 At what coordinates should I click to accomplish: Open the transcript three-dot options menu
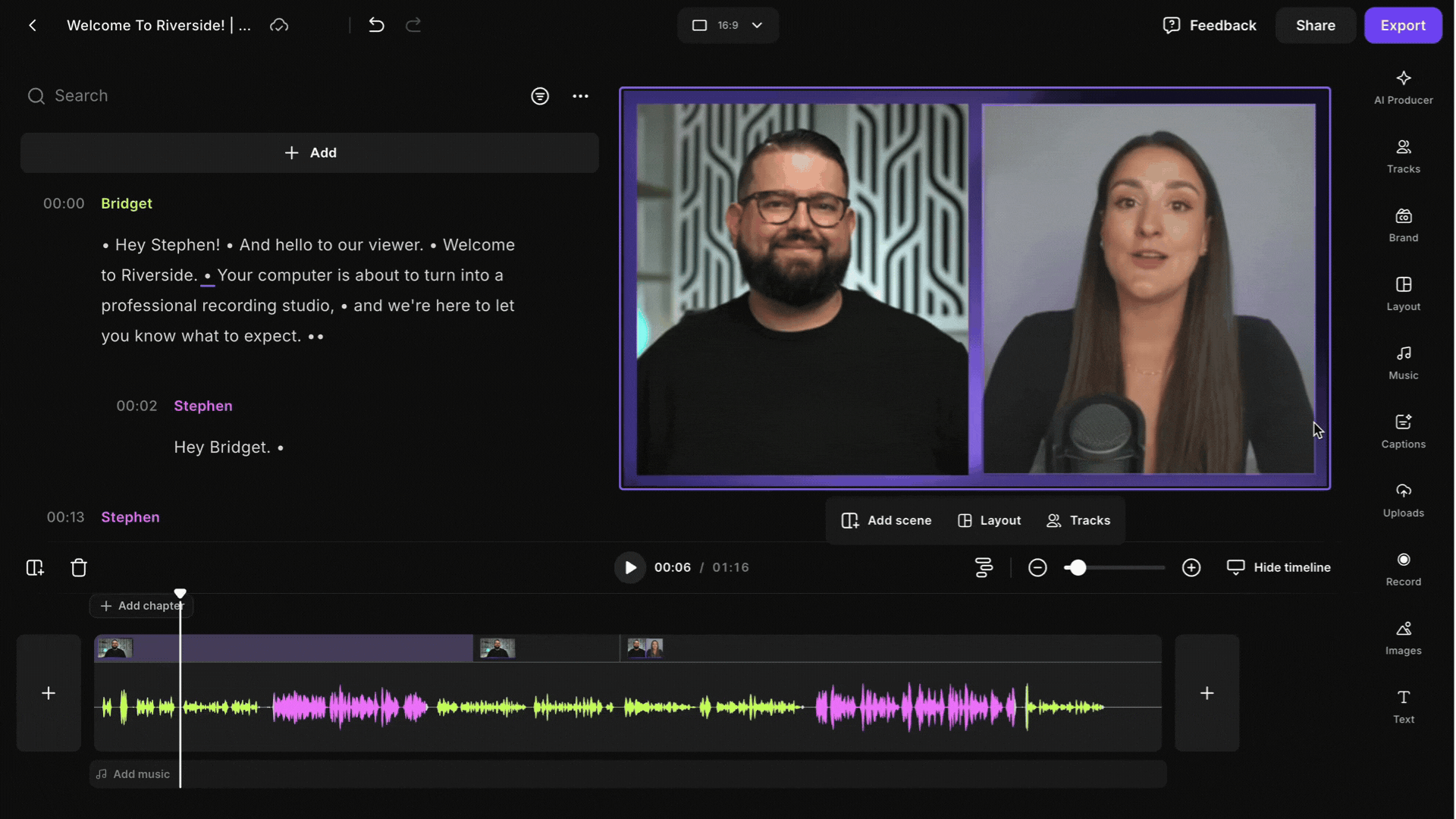tap(580, 96)
